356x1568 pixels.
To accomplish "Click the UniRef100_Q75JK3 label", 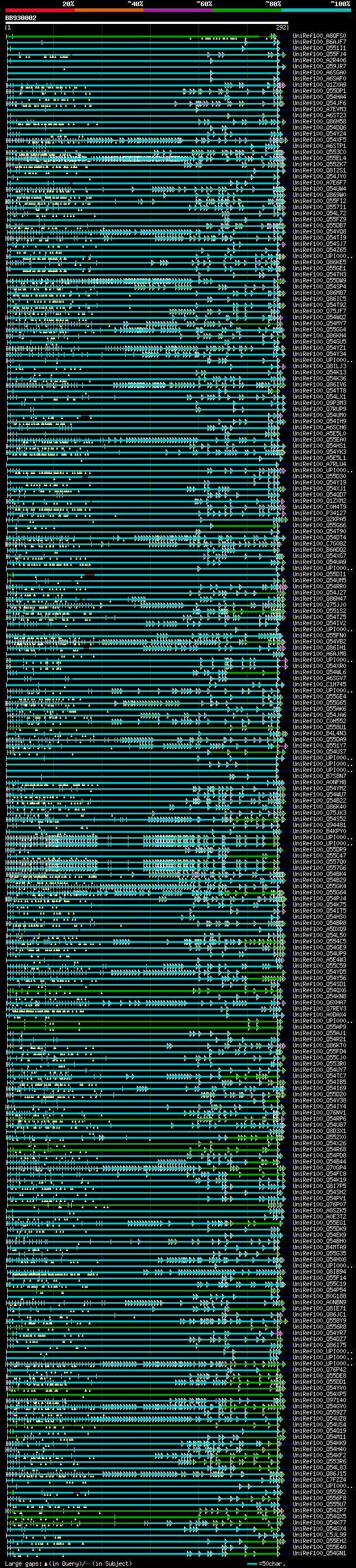I will point(319,813).
